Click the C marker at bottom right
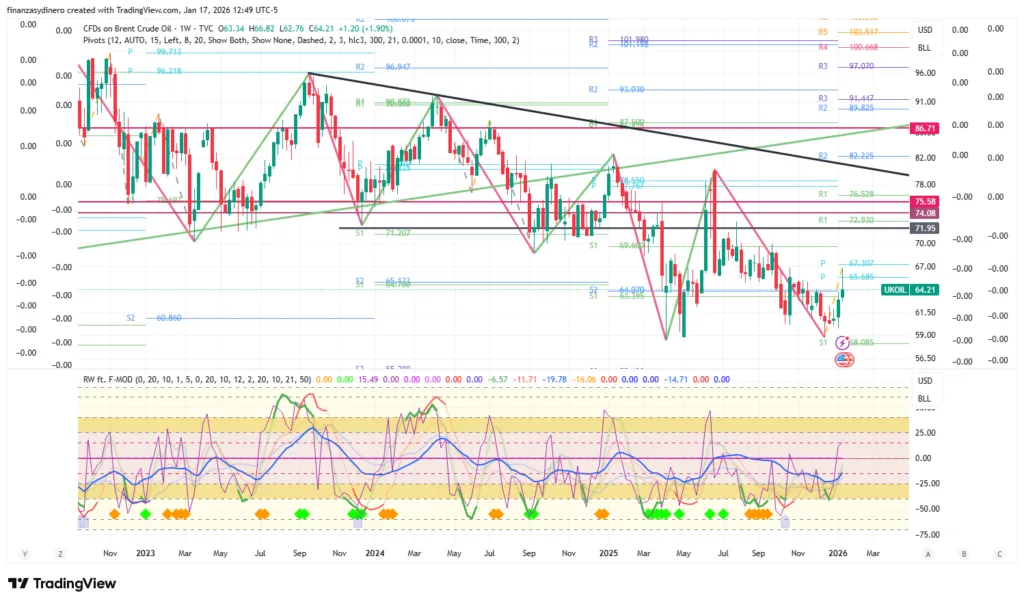The height and width of the screenshot is (604, 1024). pyautogui.click(x=999, y=552)
